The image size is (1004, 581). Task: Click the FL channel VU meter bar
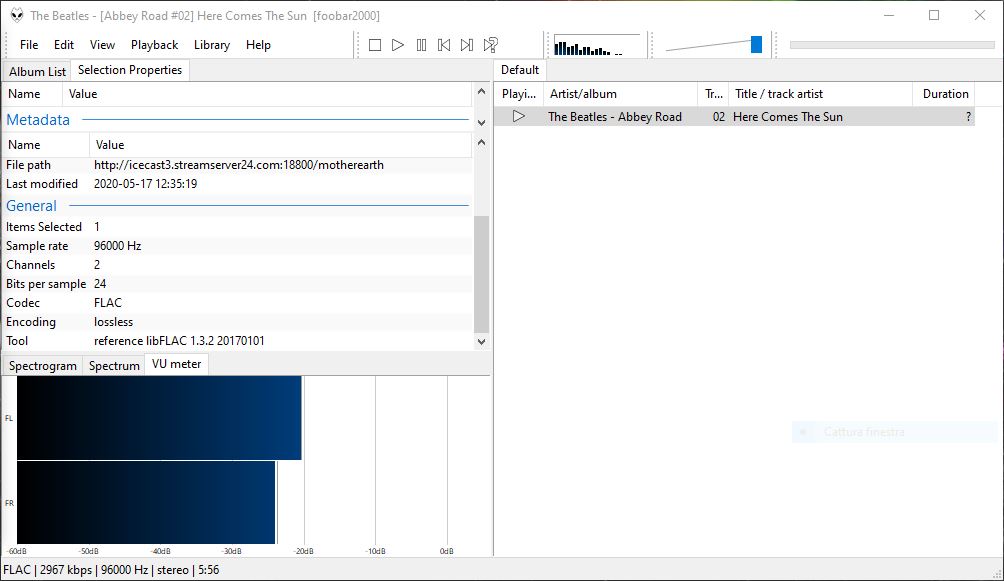(x=159, y=418)
